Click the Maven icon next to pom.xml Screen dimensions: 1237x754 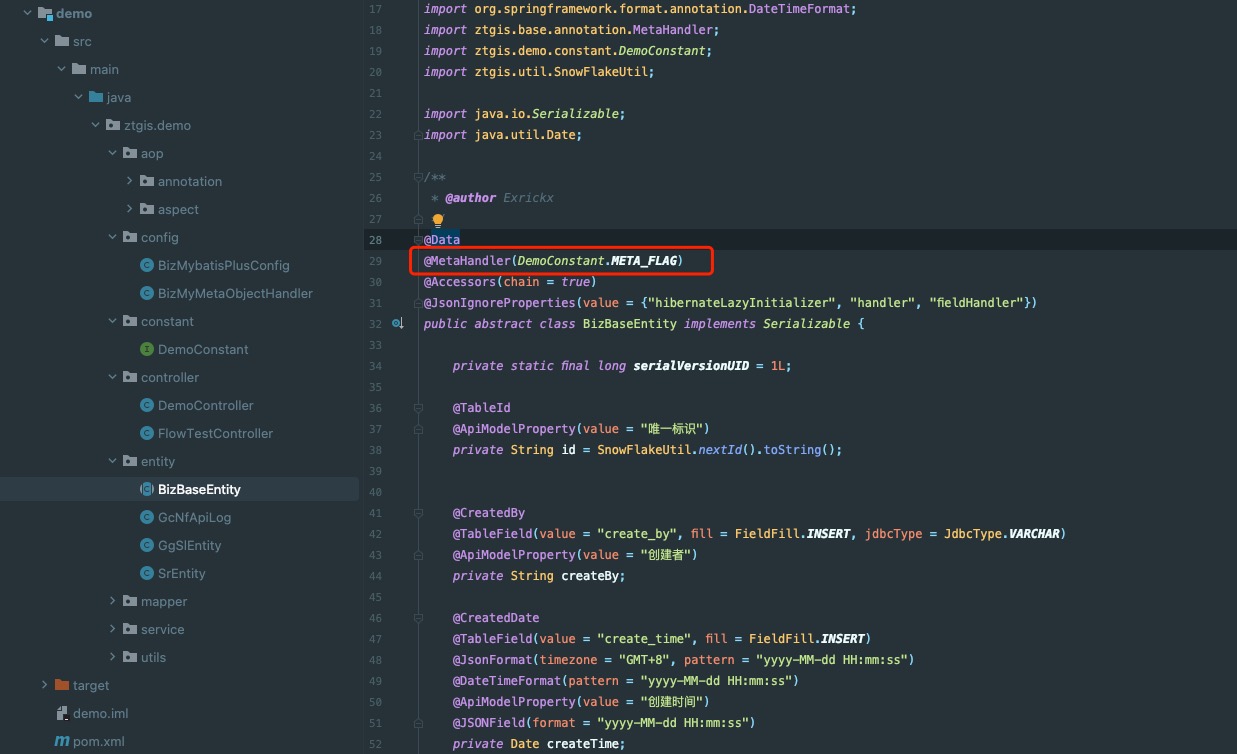click(x=62, y=741)
